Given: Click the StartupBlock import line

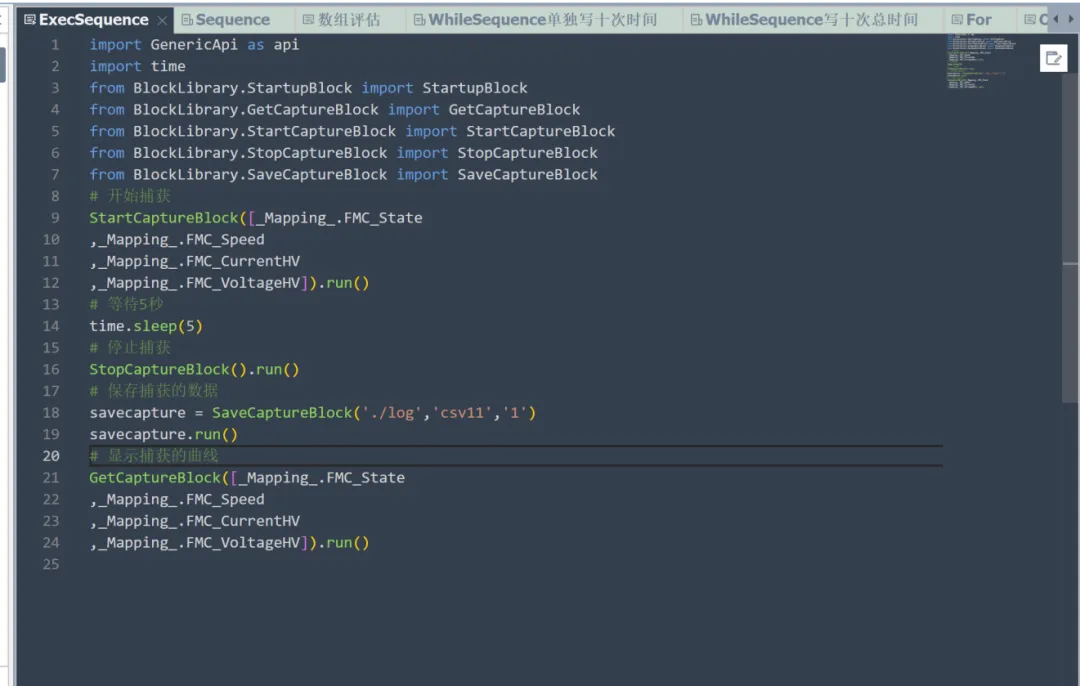Looking at the screenshot, I should click(309, 88).
